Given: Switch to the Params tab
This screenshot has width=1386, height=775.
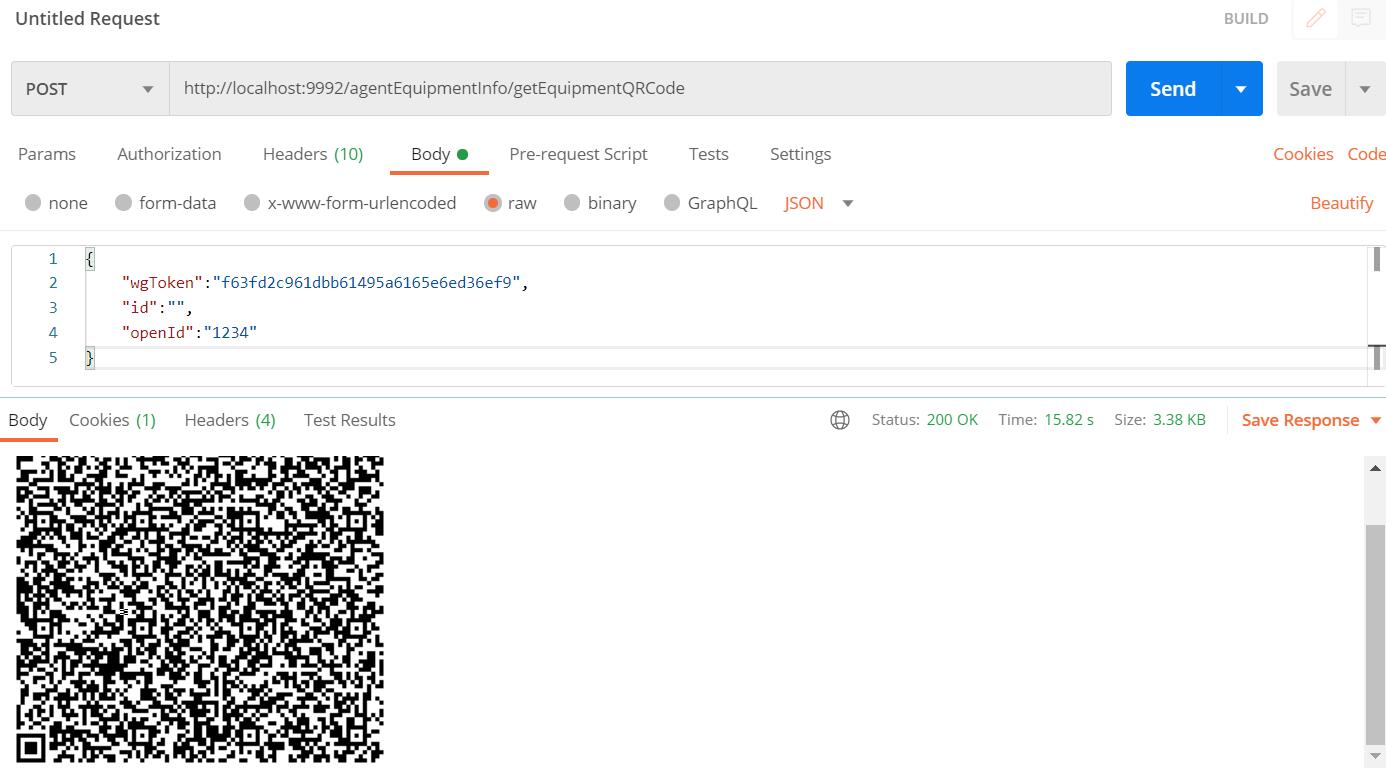Looking at the screenshot, I should pos(47,154).
